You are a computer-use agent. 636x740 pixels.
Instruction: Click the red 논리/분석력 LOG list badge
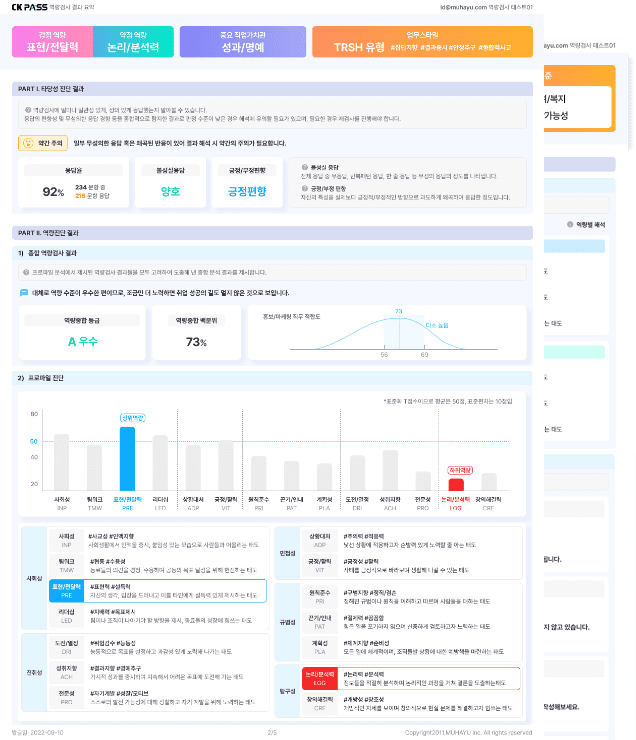point(319,679)
